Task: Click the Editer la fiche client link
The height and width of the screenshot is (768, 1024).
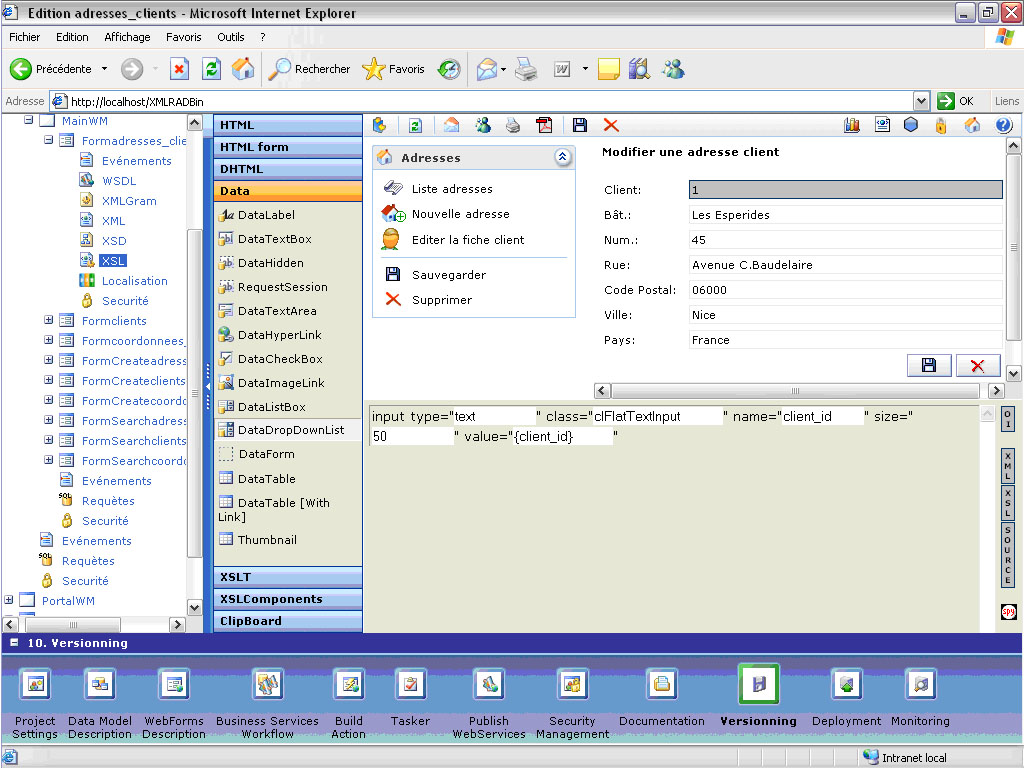Action: click(x=467, y=240)
